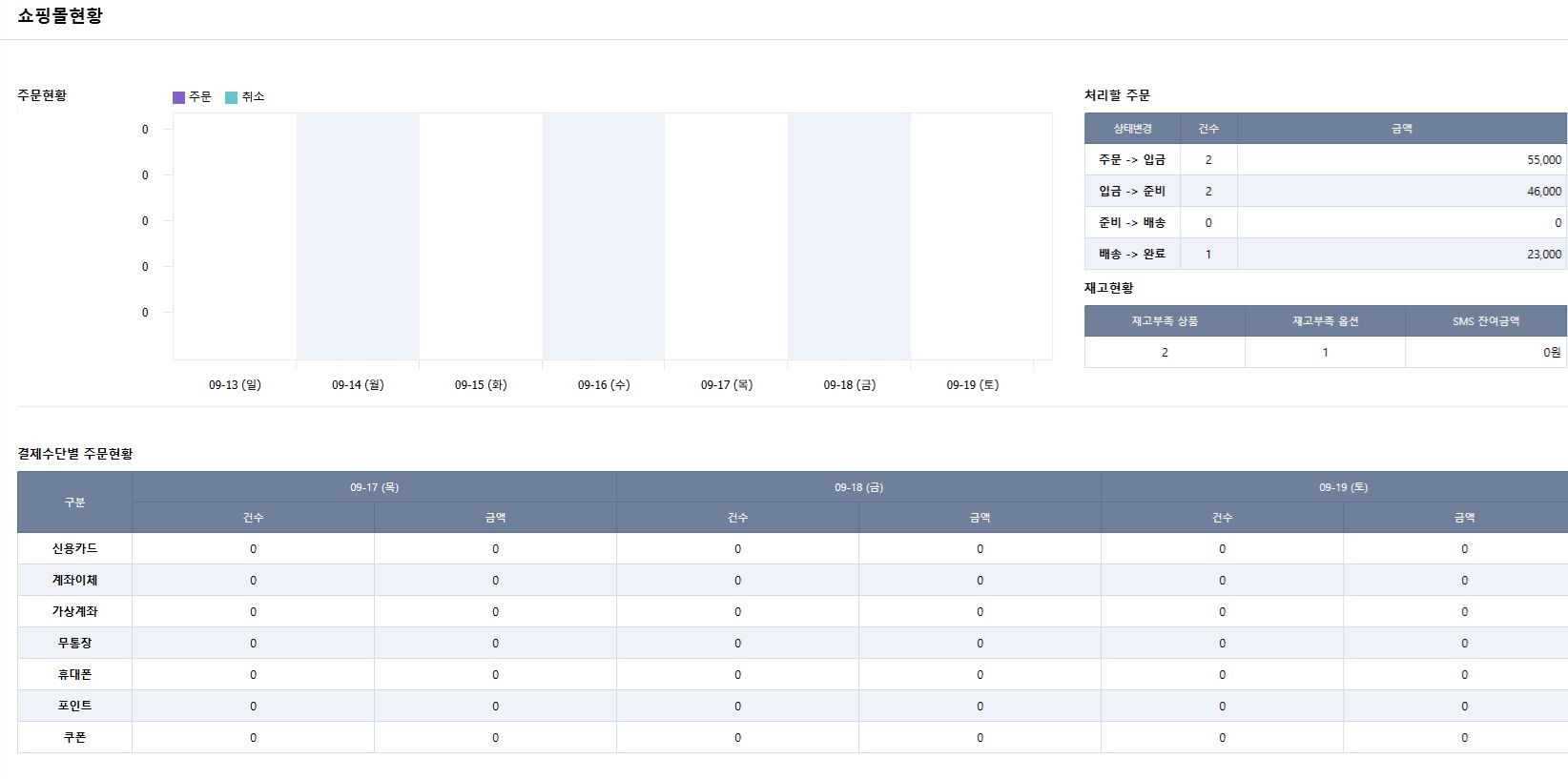Open the 입금 -> 준비 status row

coord(1326,192)
